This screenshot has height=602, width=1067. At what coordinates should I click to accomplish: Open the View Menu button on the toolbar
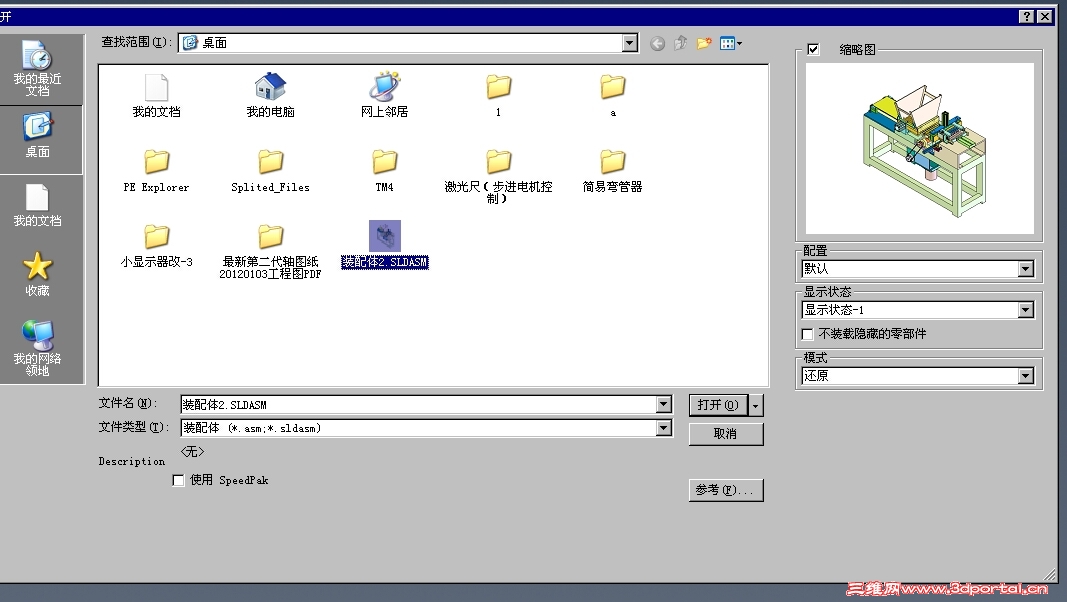[x=727, y=42]
